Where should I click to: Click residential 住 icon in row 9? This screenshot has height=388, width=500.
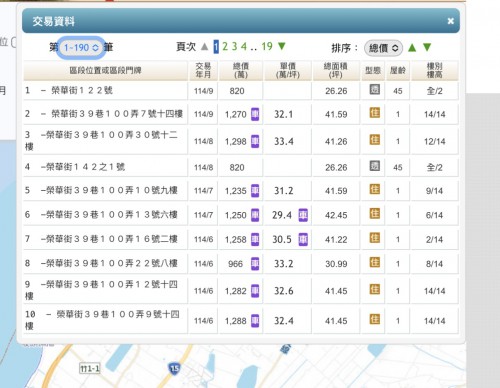click(375, 289)
